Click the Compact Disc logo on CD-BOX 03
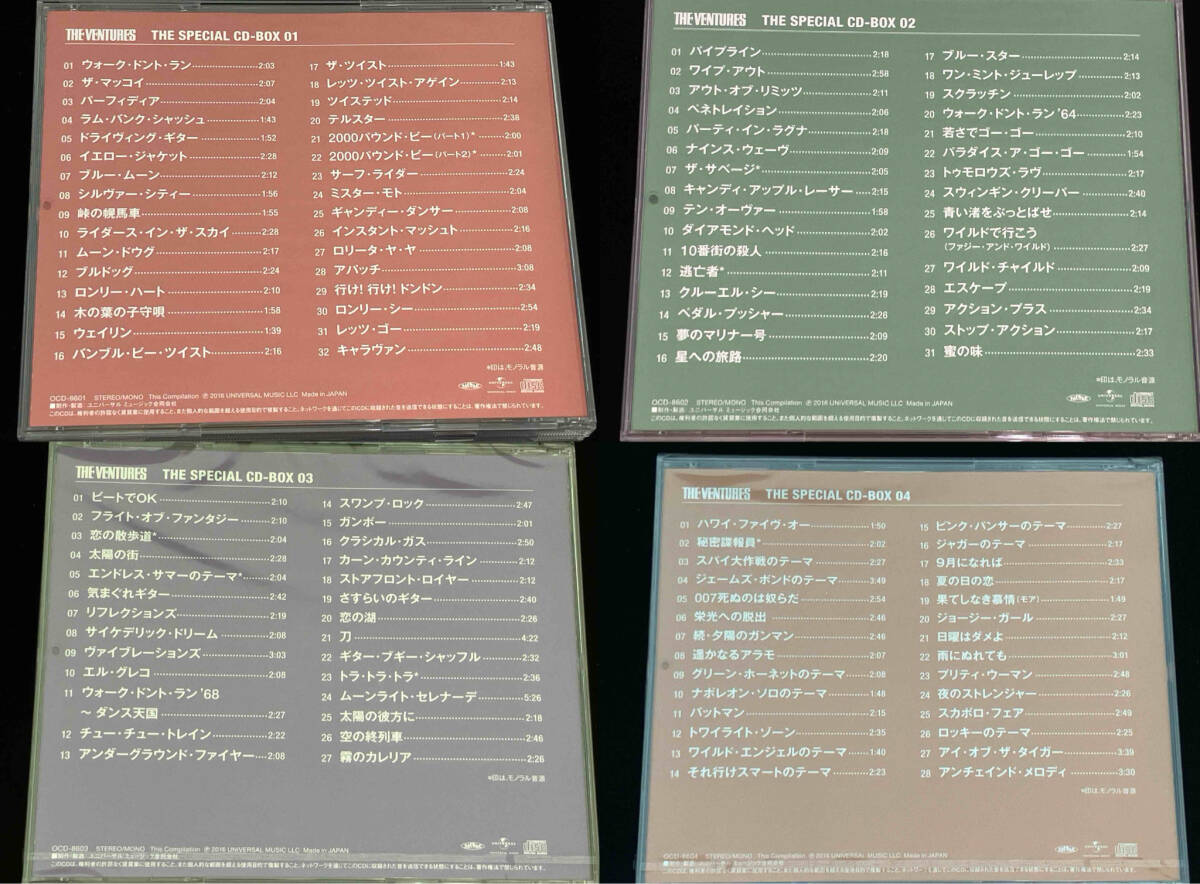Screen dimensions: 1200x884 (533, 848)
